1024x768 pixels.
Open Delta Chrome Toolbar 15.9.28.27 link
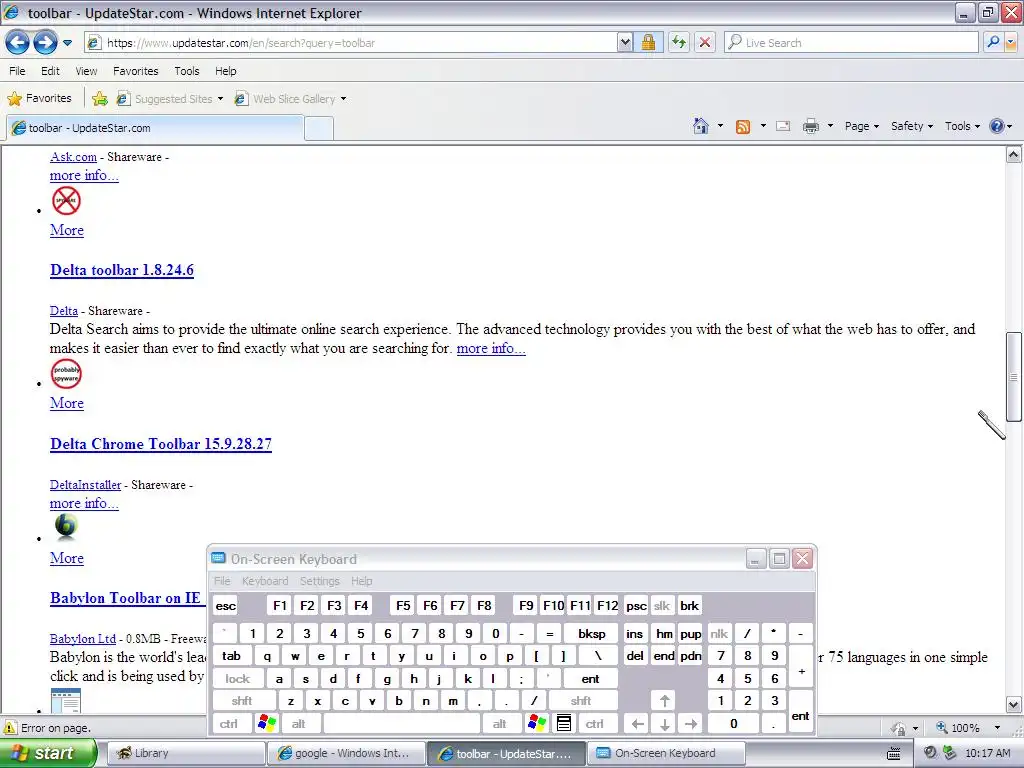tap(161, 444)
